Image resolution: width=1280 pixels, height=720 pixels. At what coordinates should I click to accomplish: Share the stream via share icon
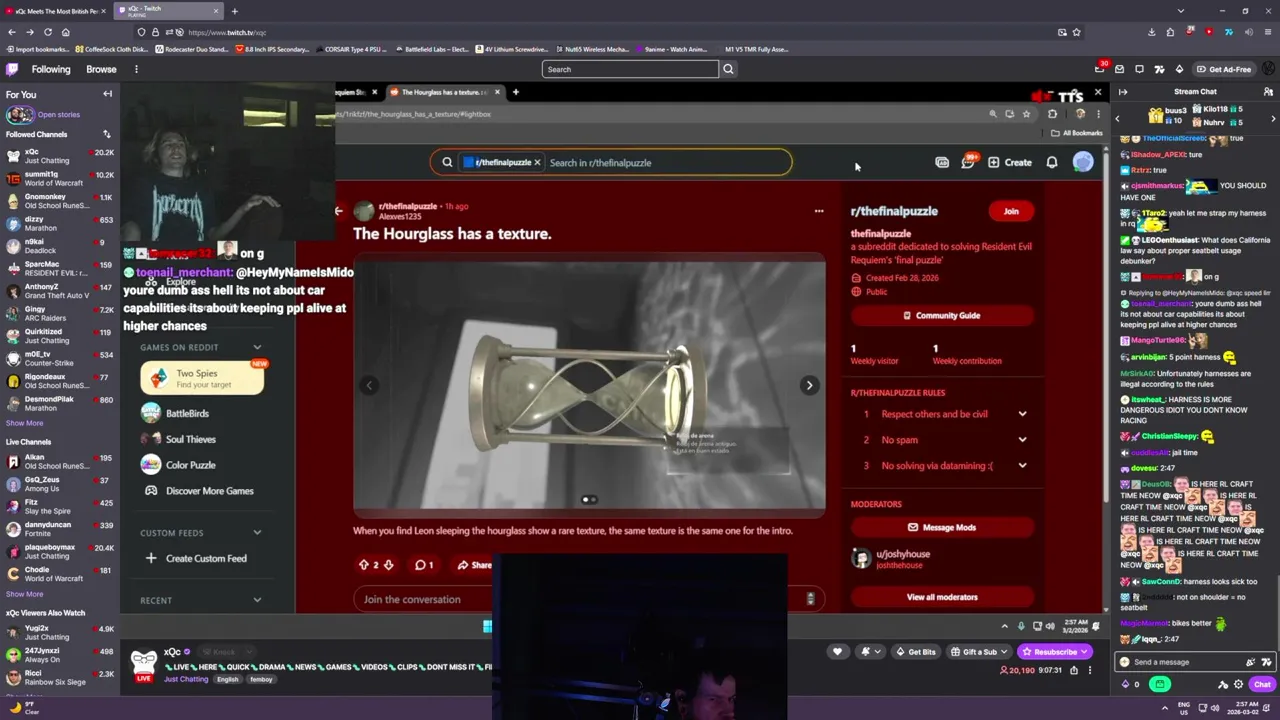pos(1074,670)
